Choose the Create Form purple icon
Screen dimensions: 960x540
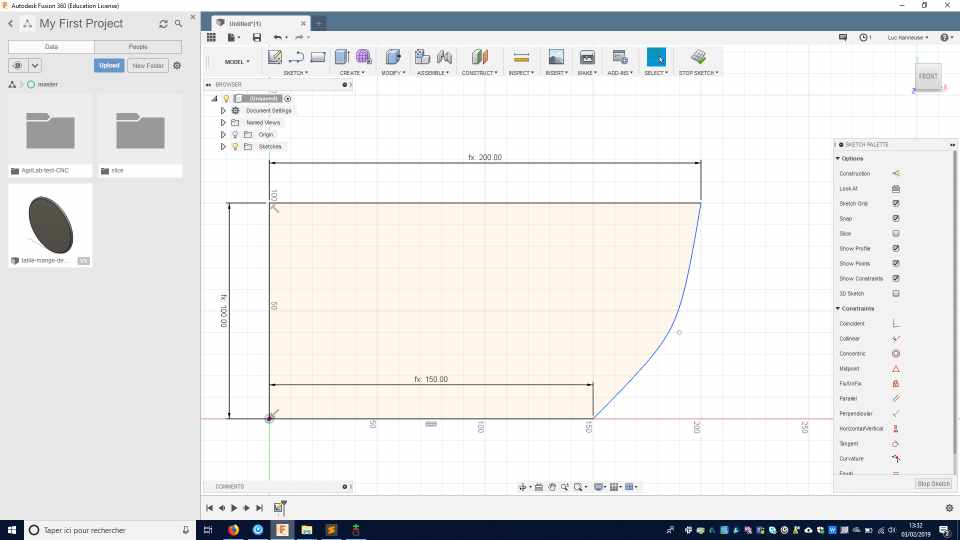click(364, 57)
